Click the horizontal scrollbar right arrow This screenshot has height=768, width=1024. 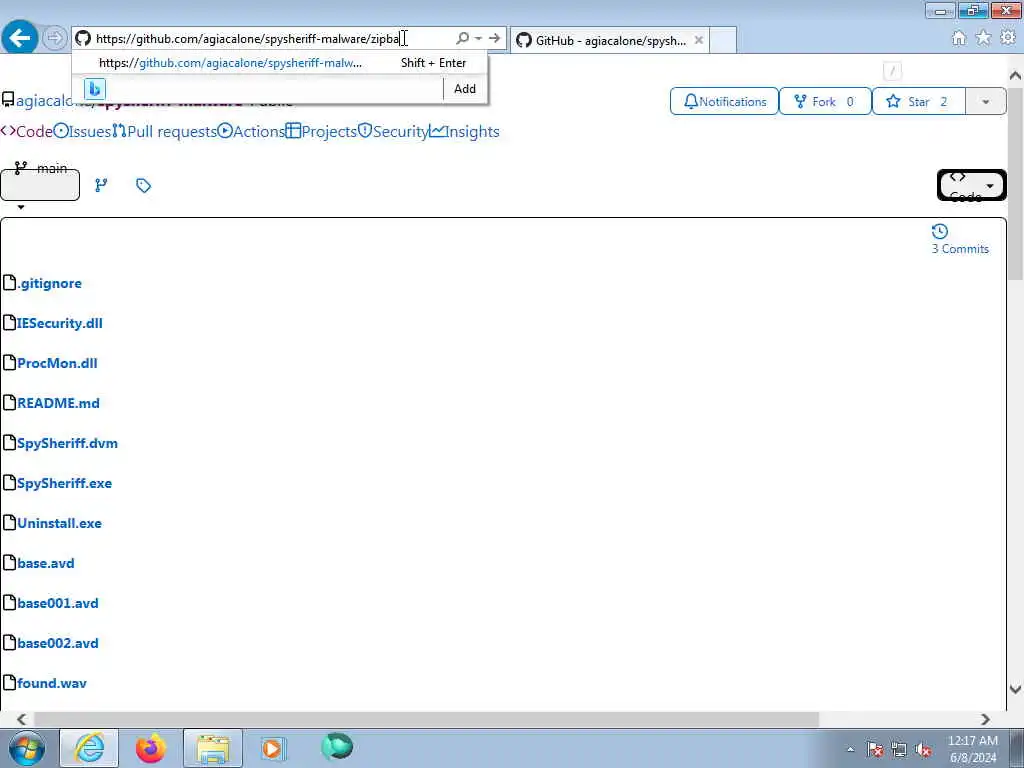(985, 719)
